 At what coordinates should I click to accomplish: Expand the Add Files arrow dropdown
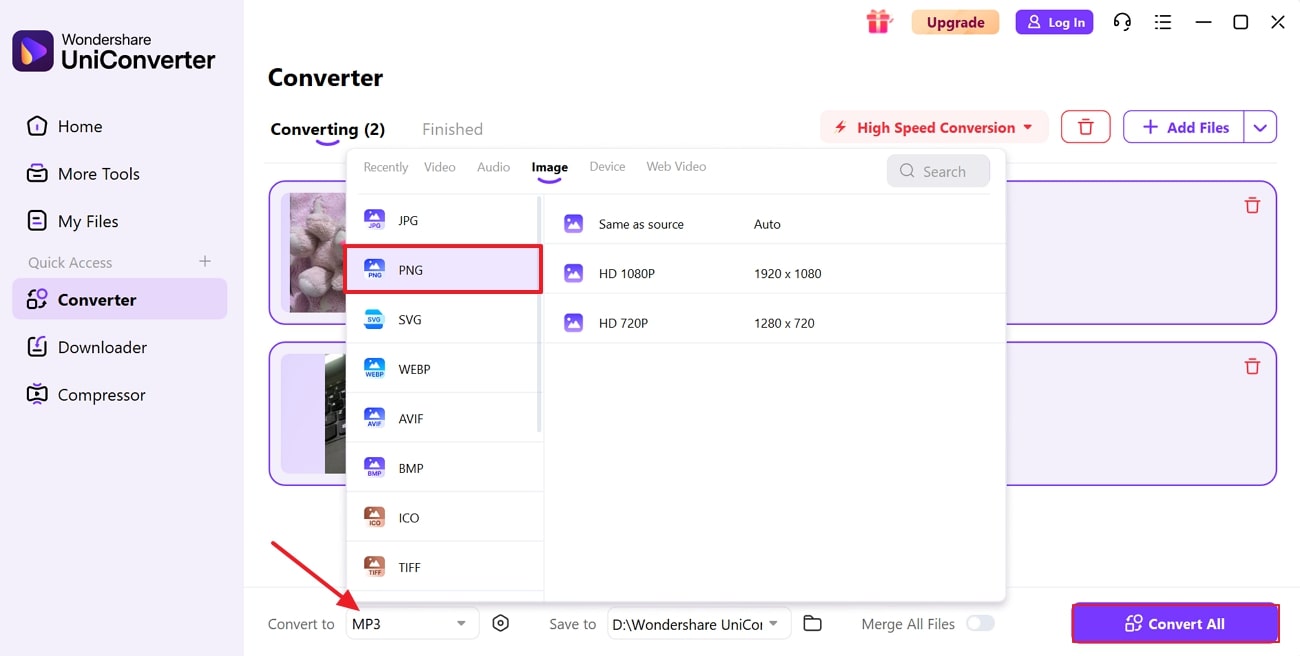[1260, 127]
